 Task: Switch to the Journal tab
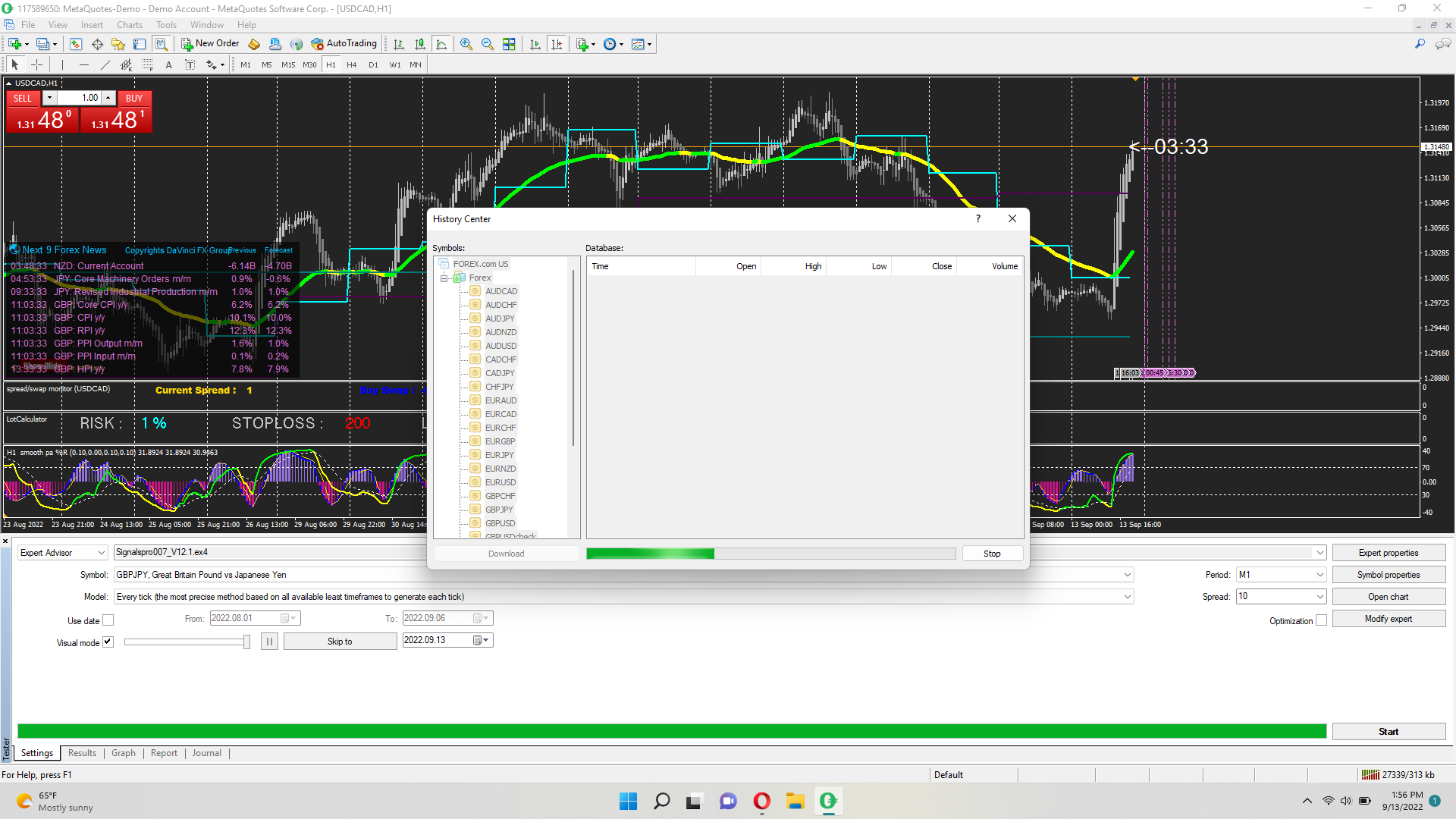[x=206, y=753]
